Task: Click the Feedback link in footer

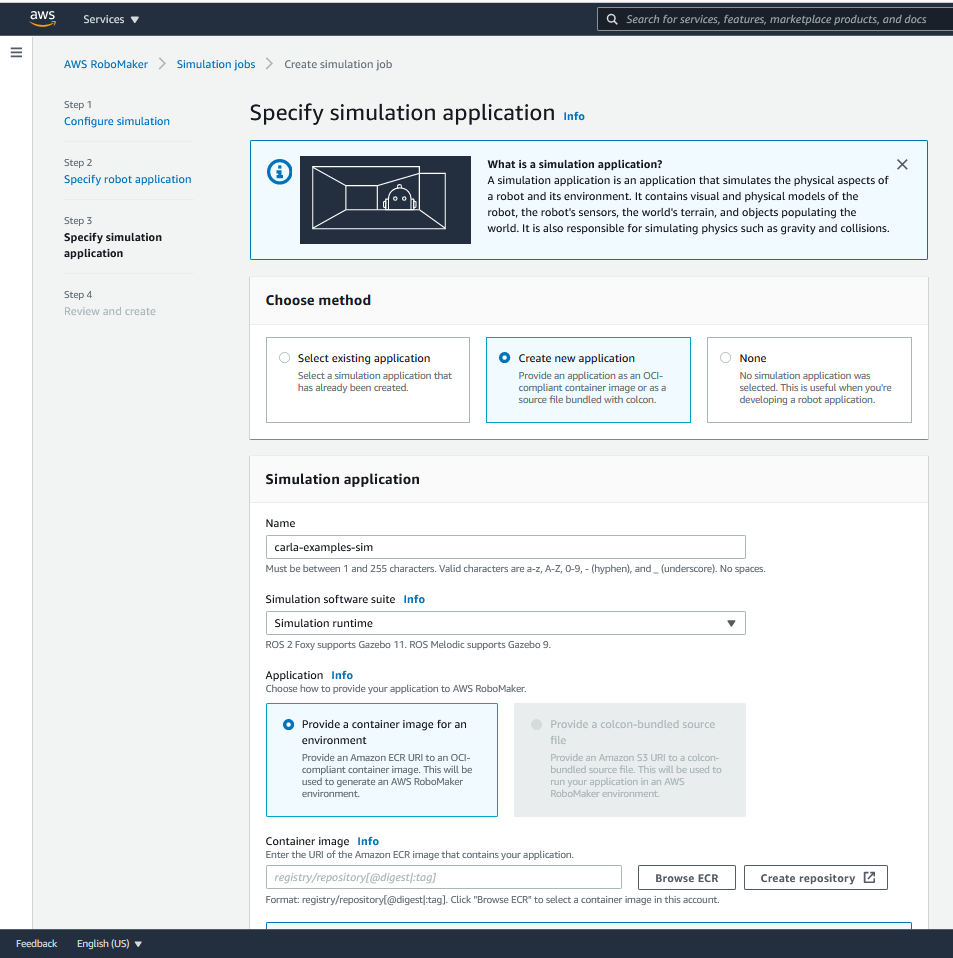Action: pyautogui.click(x=37, y=943)
